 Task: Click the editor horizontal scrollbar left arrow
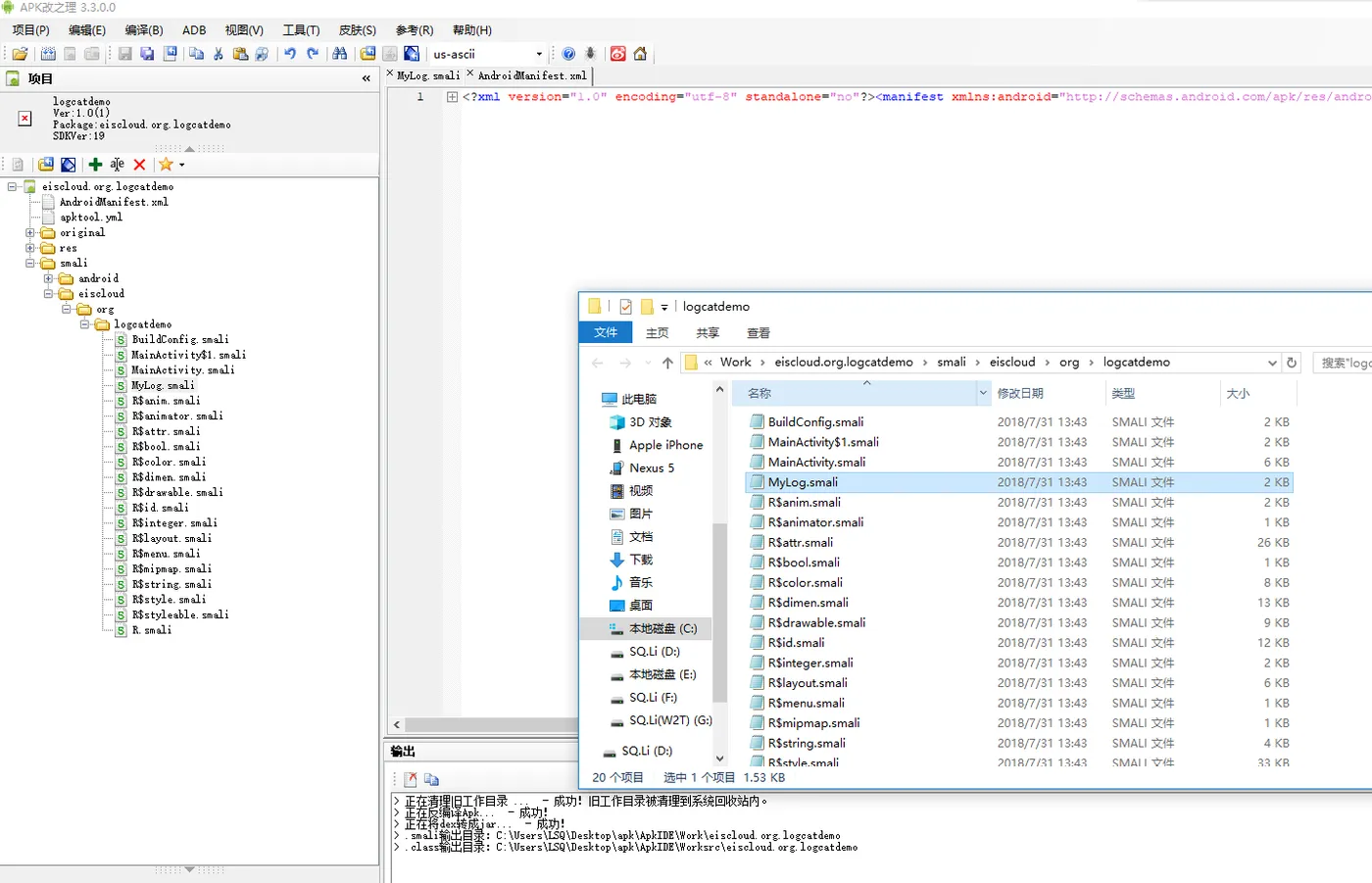point(397,725)
